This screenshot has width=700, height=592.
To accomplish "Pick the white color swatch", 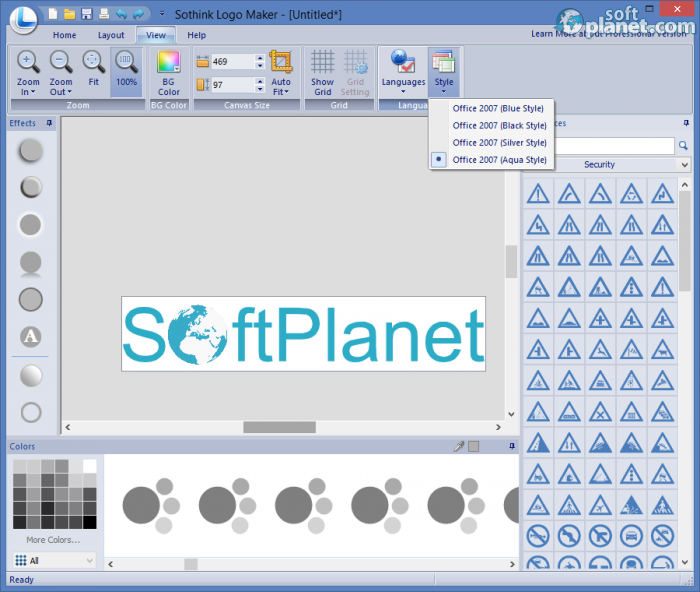I will pos(90,466).
